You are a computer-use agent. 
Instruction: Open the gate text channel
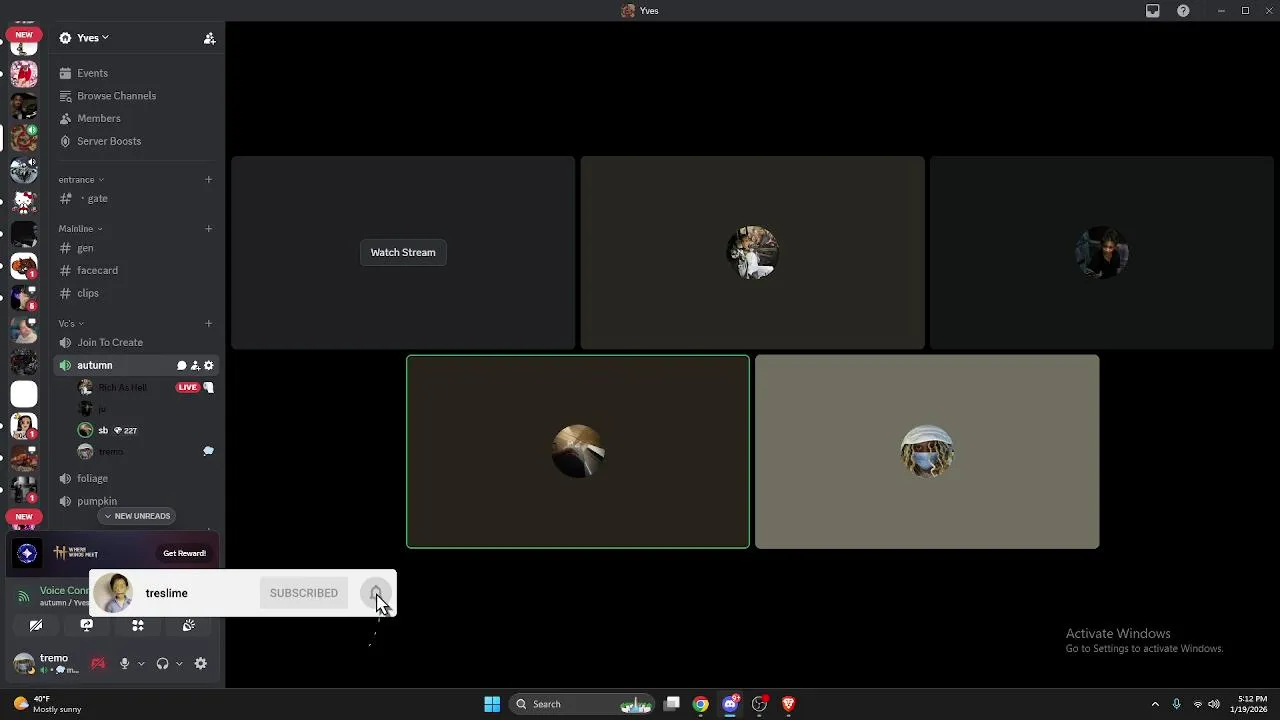point(137,198)
